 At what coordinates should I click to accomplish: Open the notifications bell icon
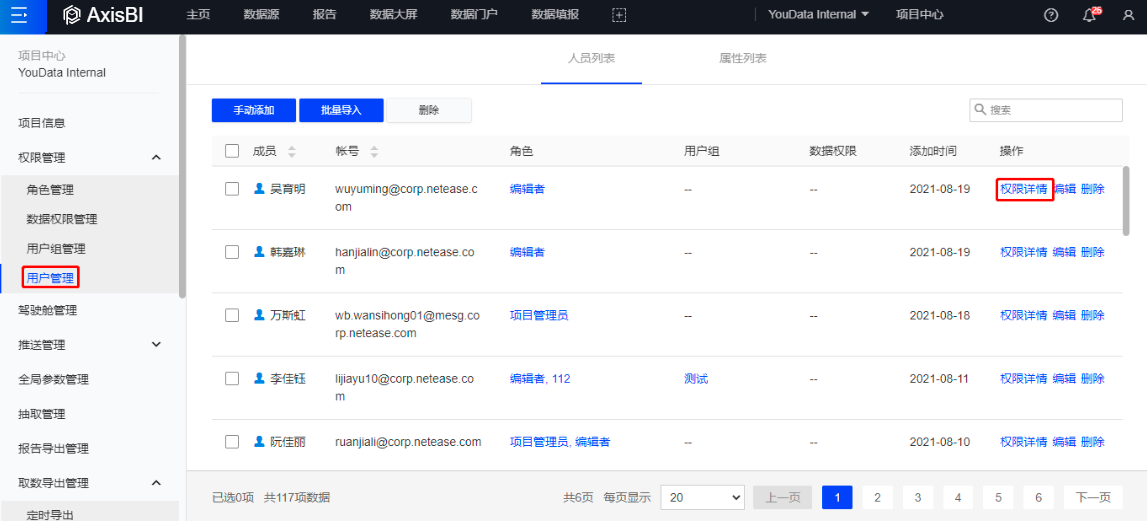click(1090, 15)
